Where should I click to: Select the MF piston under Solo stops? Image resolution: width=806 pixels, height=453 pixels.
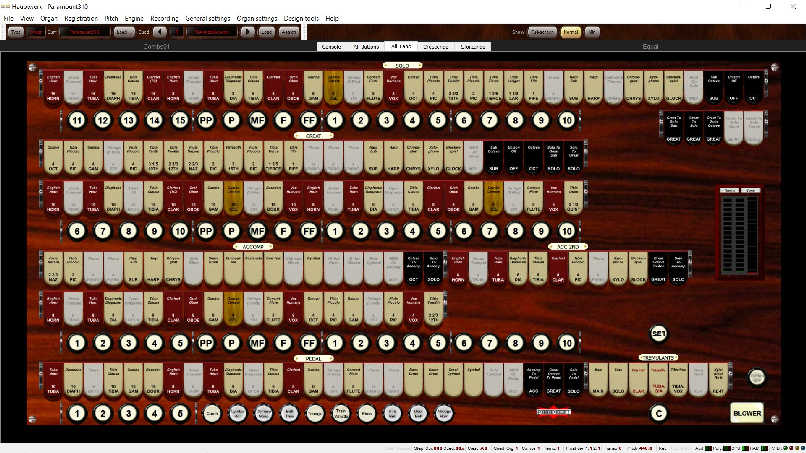pyautogui.click(x=257, y=120)
